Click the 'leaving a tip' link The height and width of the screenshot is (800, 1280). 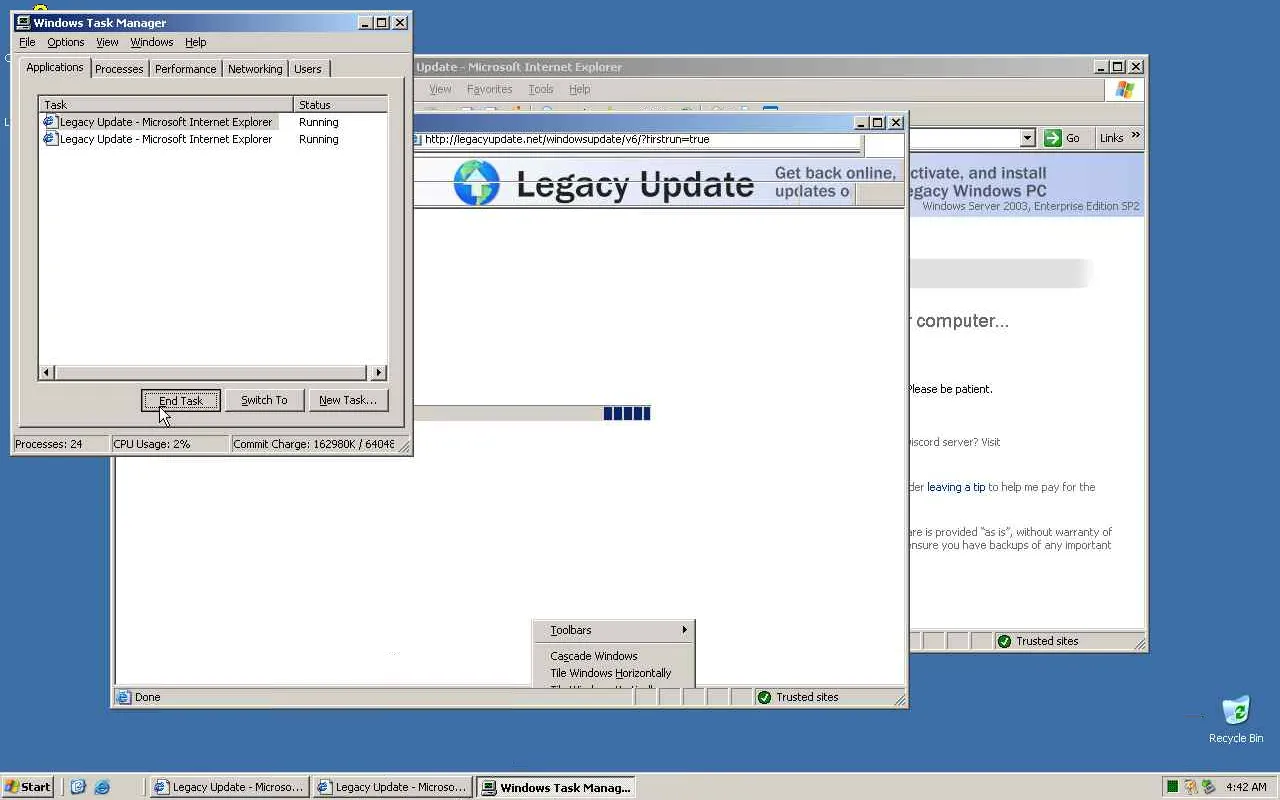(956, 487)
